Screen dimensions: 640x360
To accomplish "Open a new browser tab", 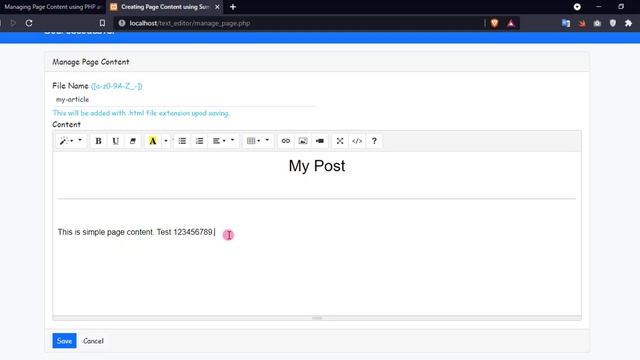I will (x=233, y=7).
